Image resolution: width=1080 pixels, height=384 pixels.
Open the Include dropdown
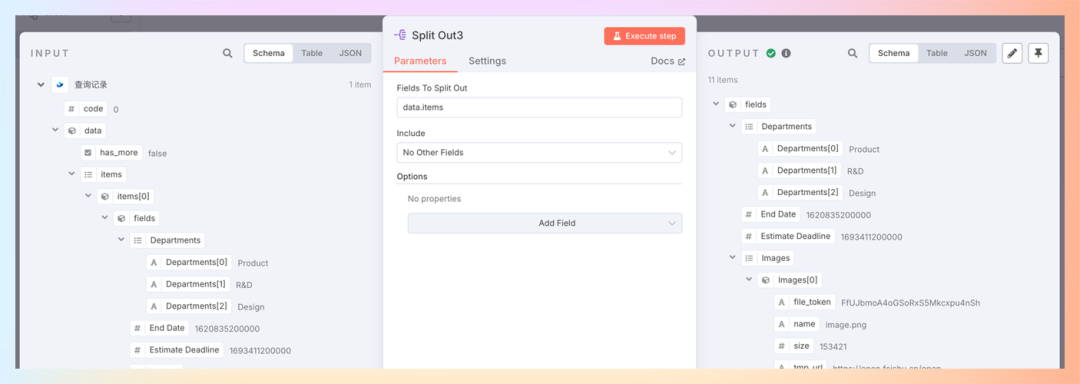pos(539,152)
